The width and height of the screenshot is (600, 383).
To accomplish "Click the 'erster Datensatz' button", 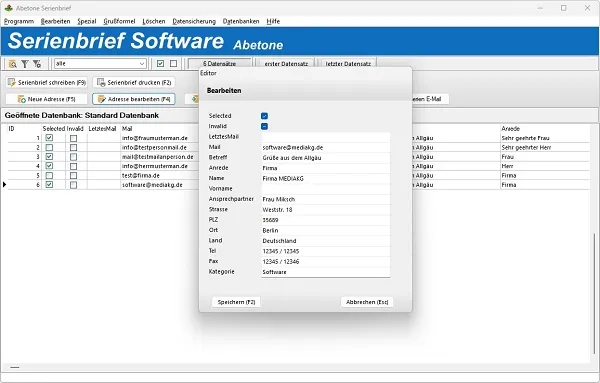I will pyautogui.click(x=286, y=63).
